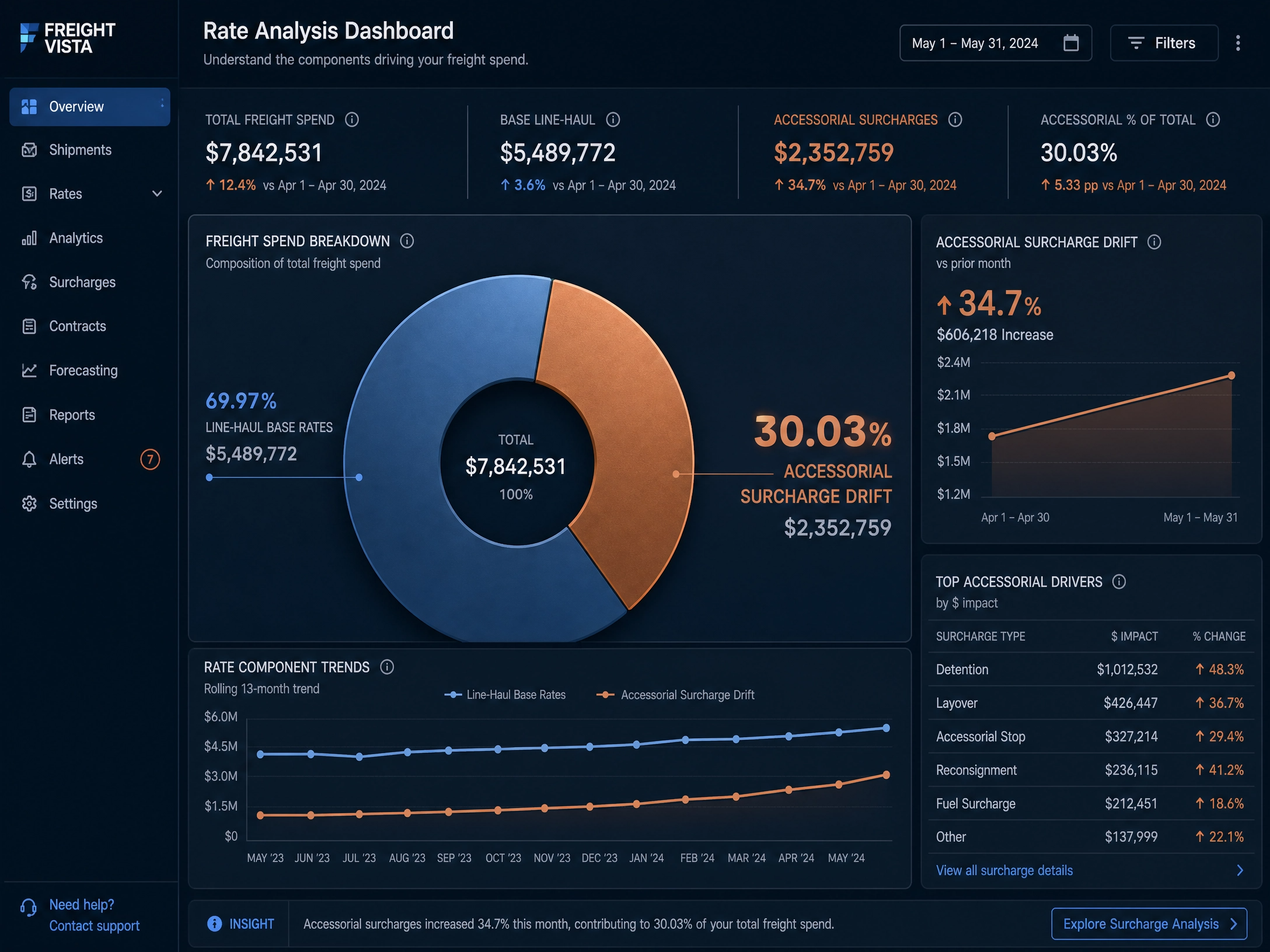Open the Reports page

click(x=89, y=415)
